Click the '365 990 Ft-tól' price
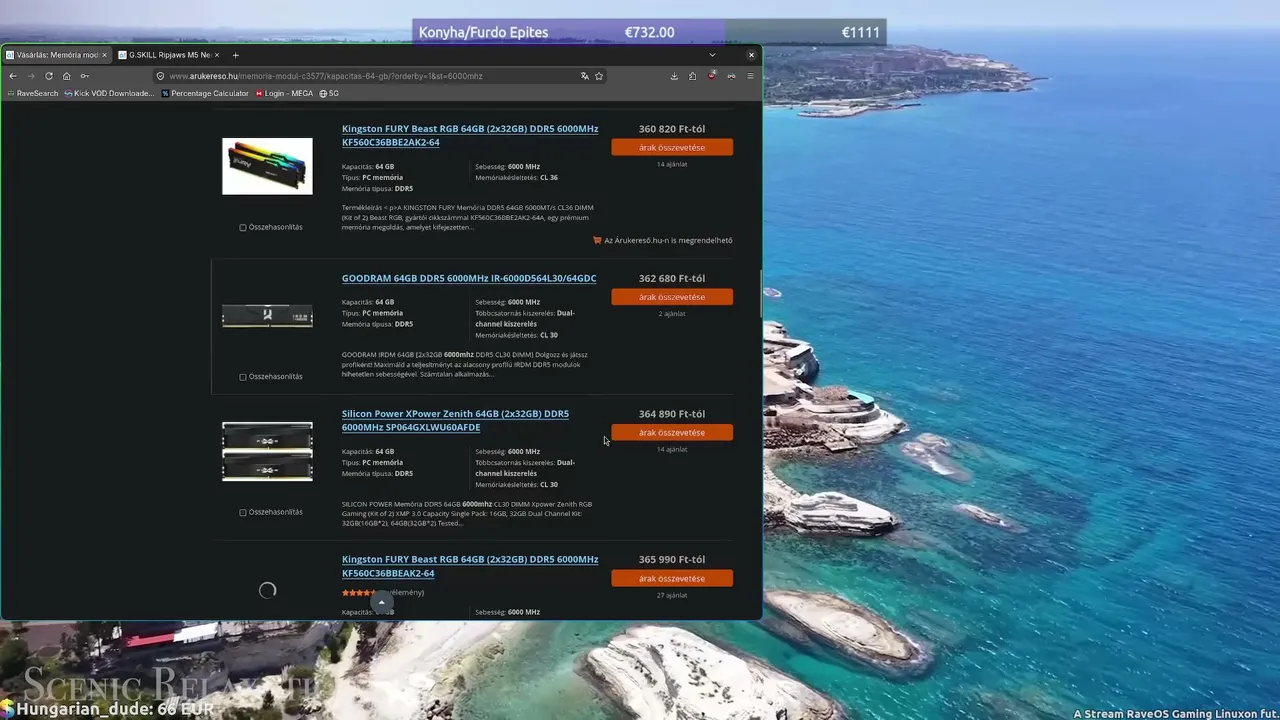 (672, 560)
